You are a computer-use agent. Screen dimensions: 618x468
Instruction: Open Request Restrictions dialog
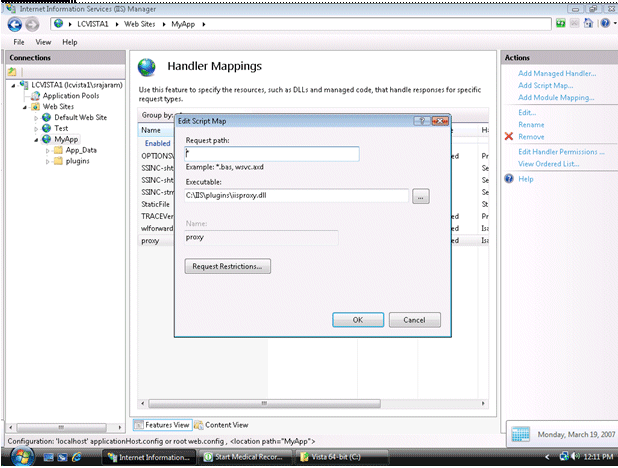(x=227, y=266)
